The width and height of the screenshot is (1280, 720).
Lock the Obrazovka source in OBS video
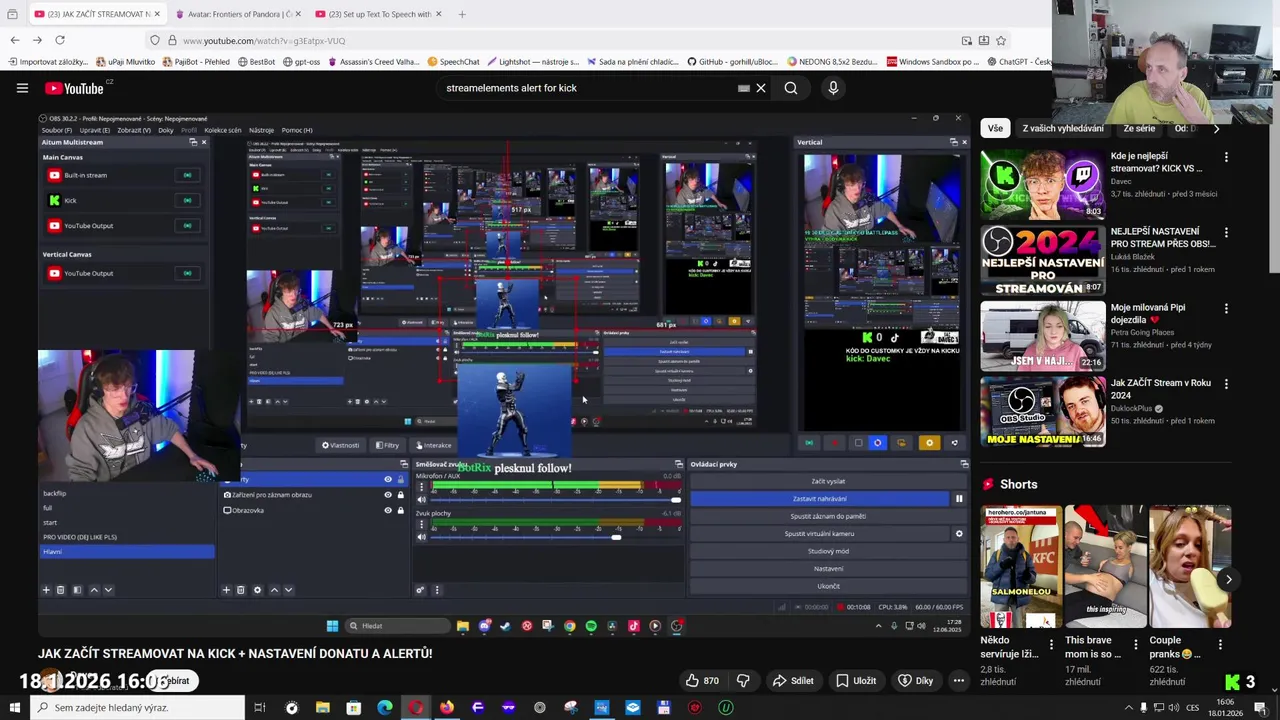point(401,510)
